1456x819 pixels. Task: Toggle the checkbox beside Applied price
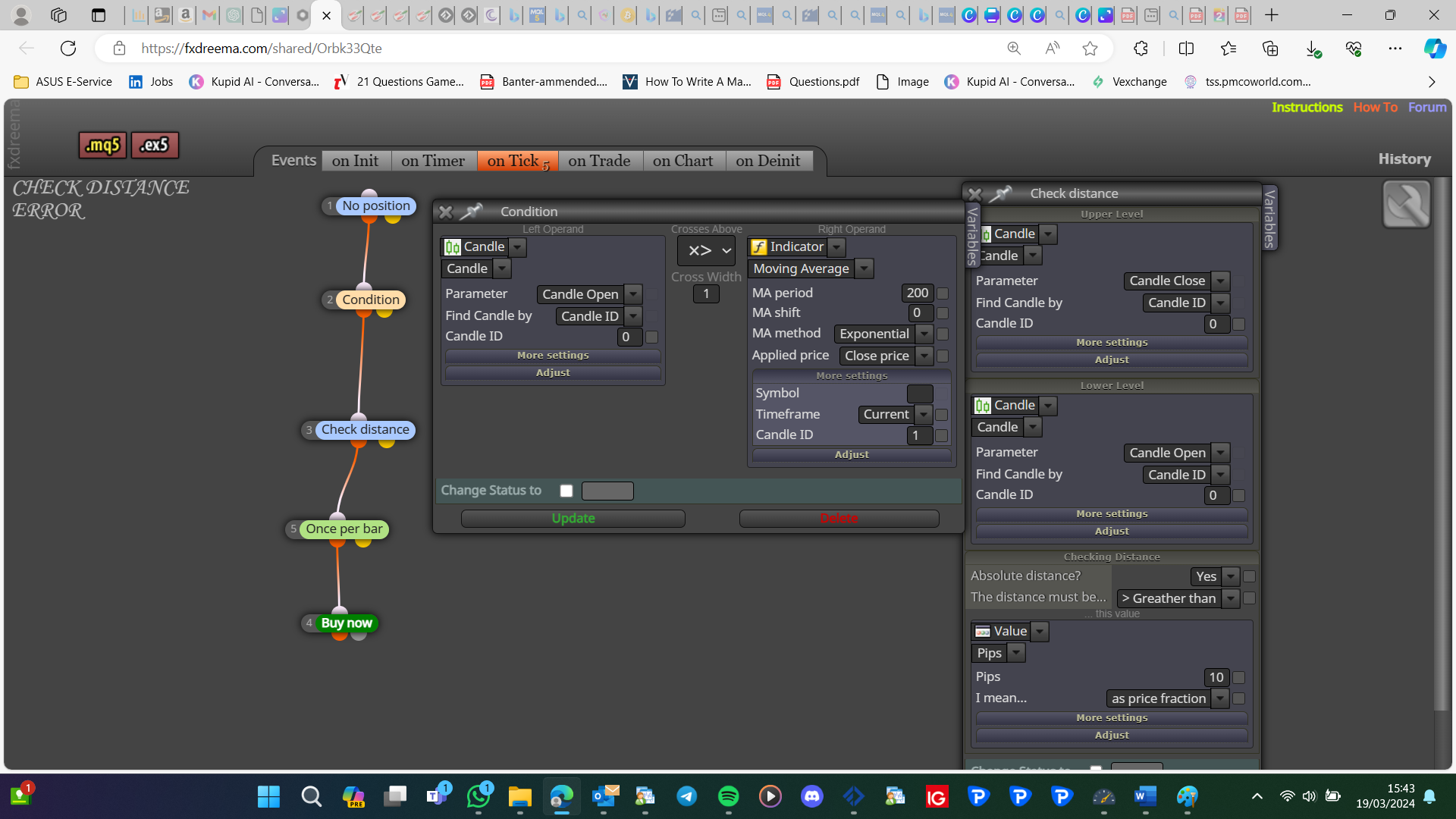943,356
